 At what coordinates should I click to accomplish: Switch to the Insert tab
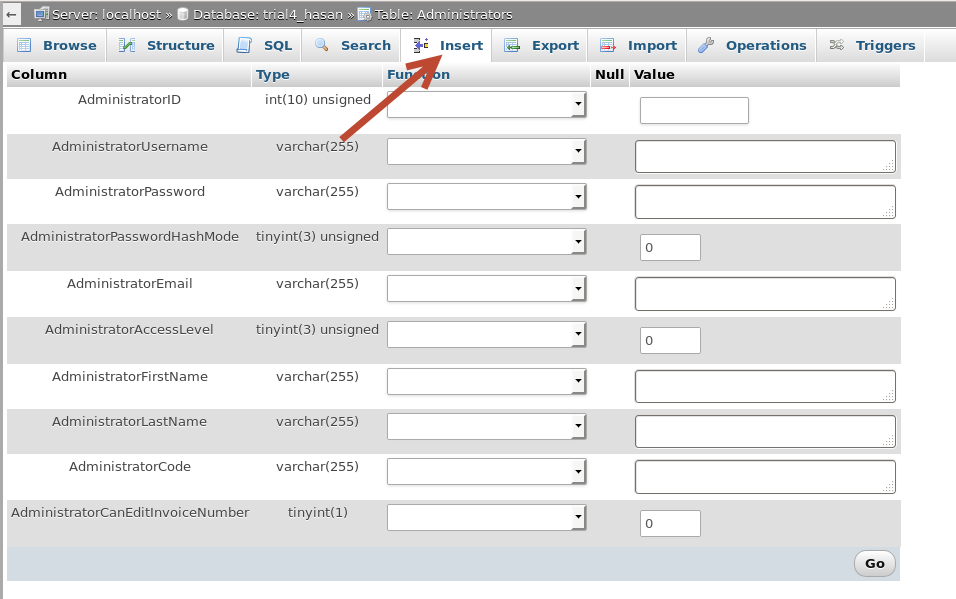coord(448,46)
